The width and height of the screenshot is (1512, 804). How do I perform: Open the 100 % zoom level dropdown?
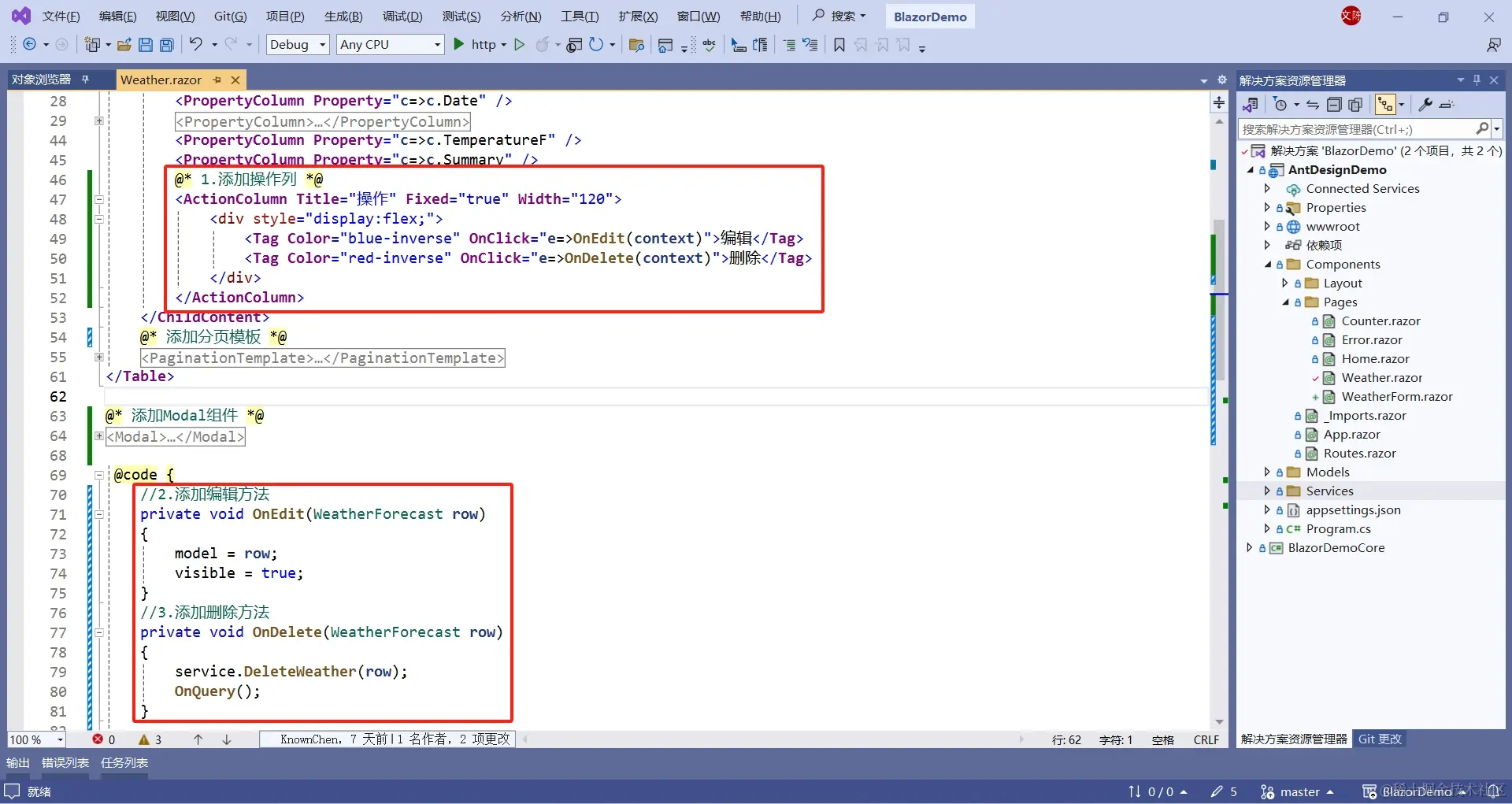pyautogui.click(x=60, y=739)
